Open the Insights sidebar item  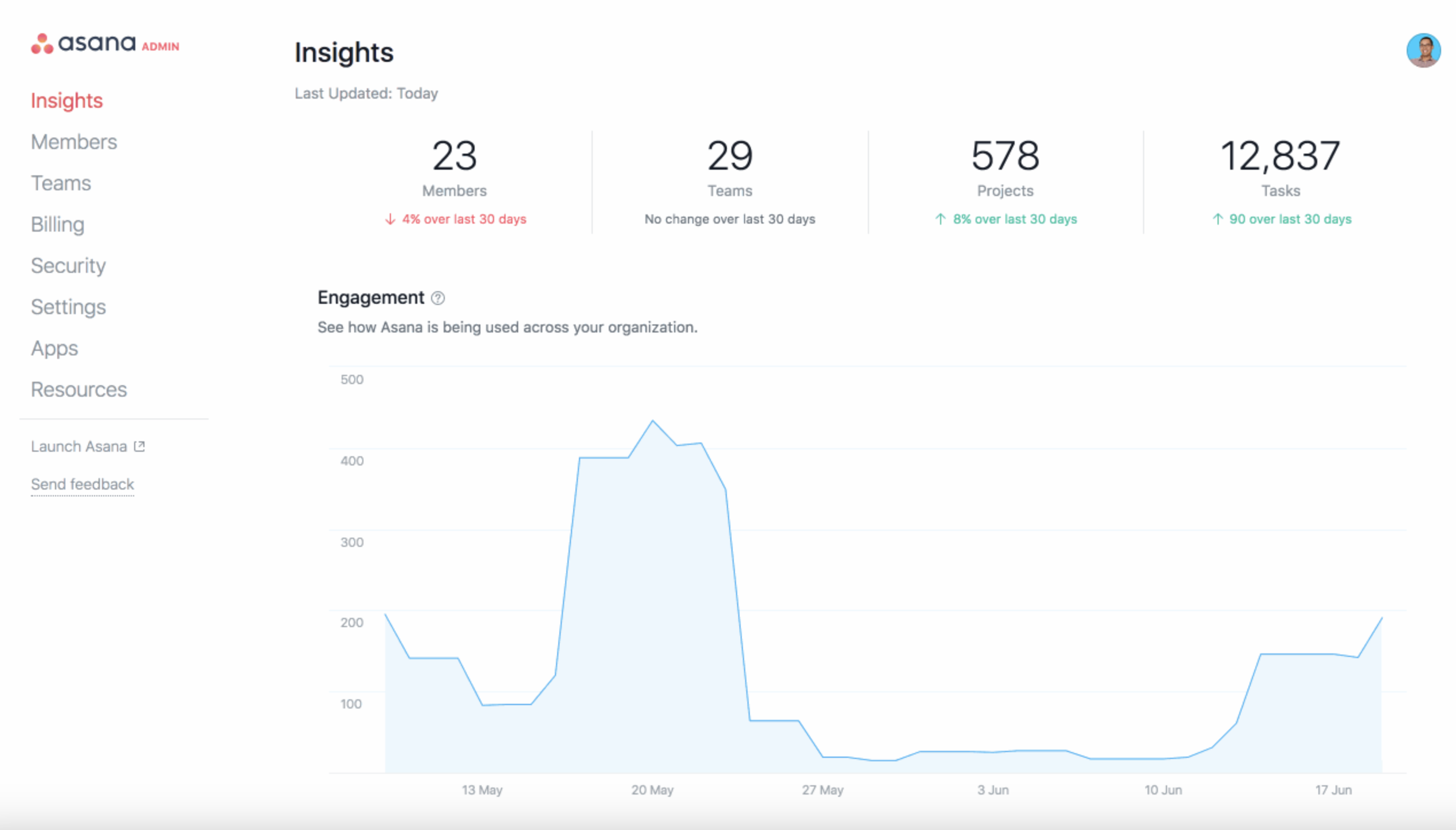66,101
